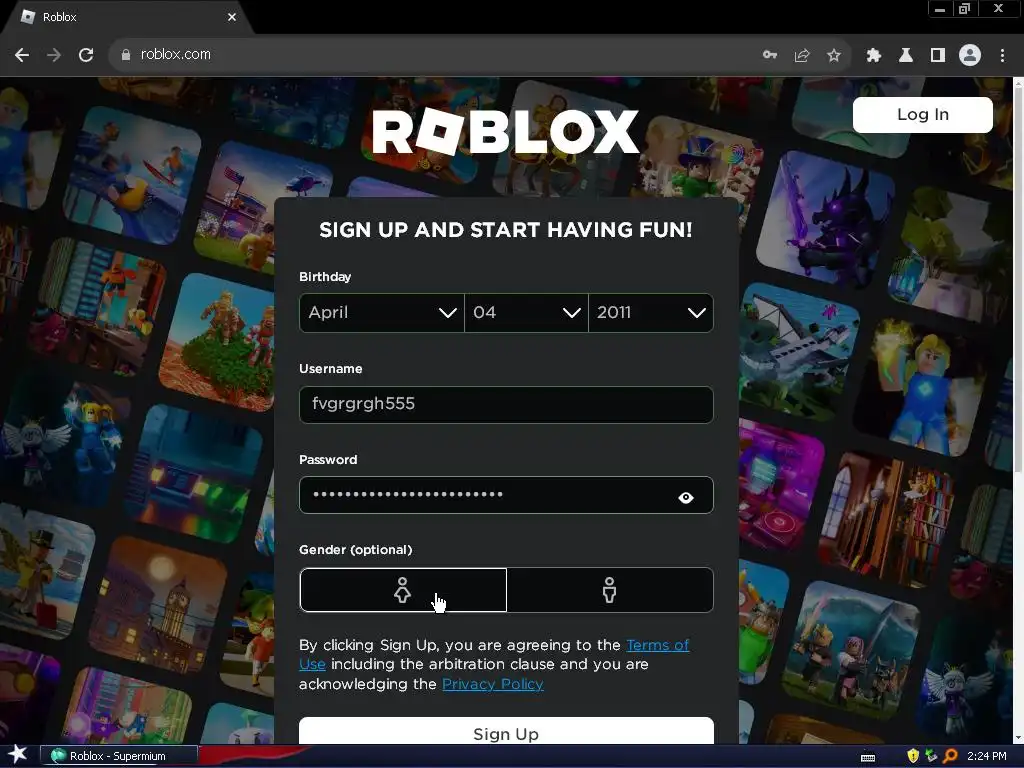Open the taskbar star start menu

(17, 755)
